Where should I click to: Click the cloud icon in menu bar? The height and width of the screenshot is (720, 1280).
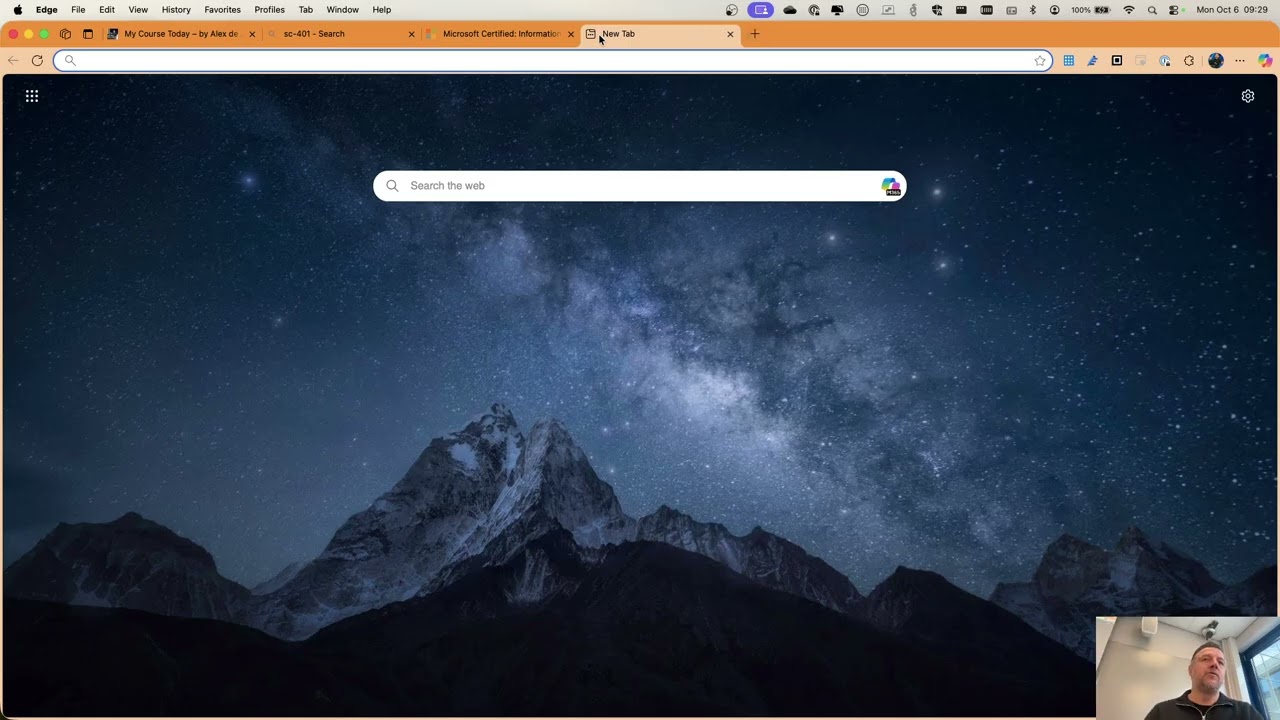pyautogui.click(x=790, y=10)
